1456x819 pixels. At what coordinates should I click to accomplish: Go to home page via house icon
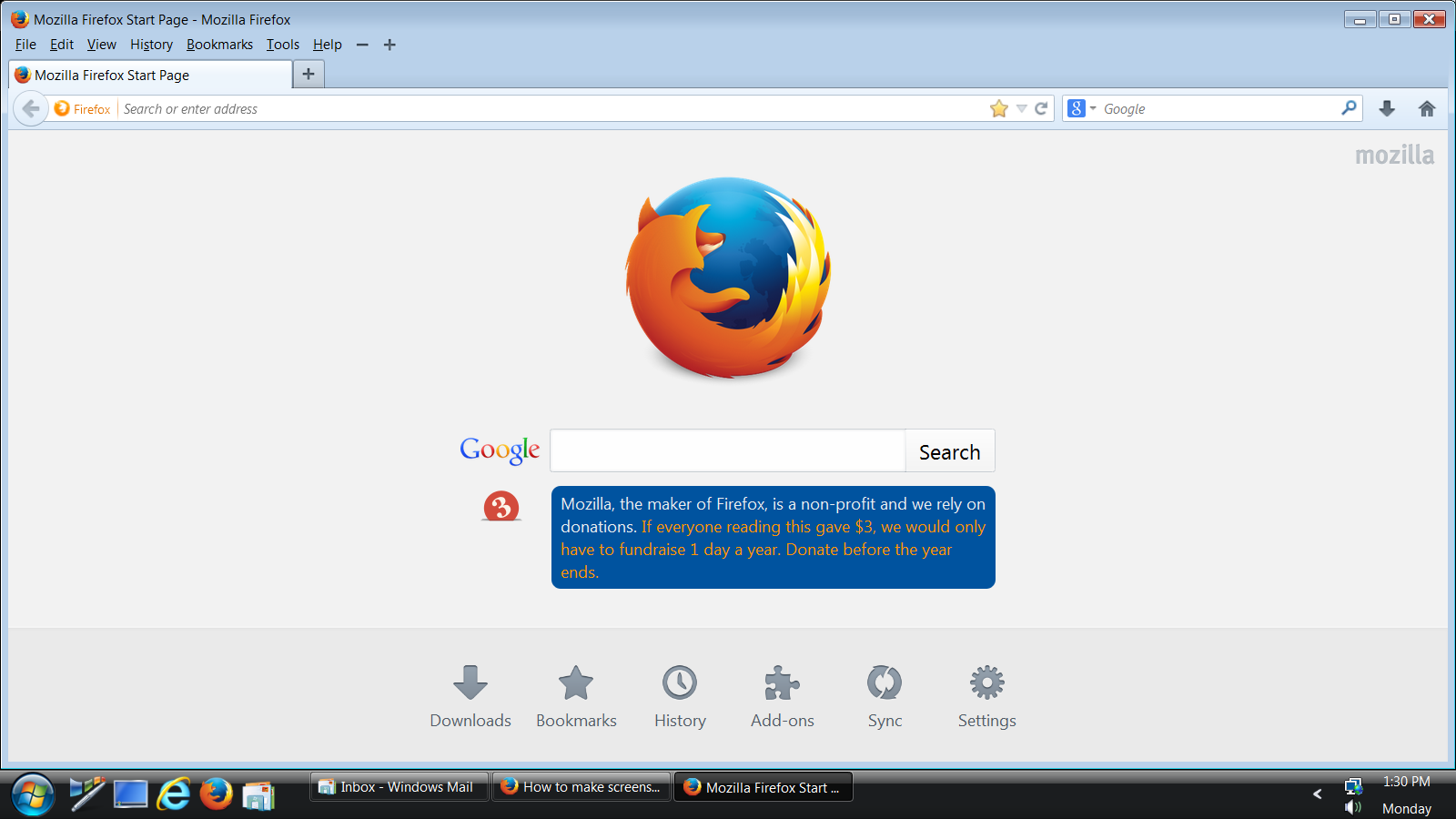(x=1427, y=108)
